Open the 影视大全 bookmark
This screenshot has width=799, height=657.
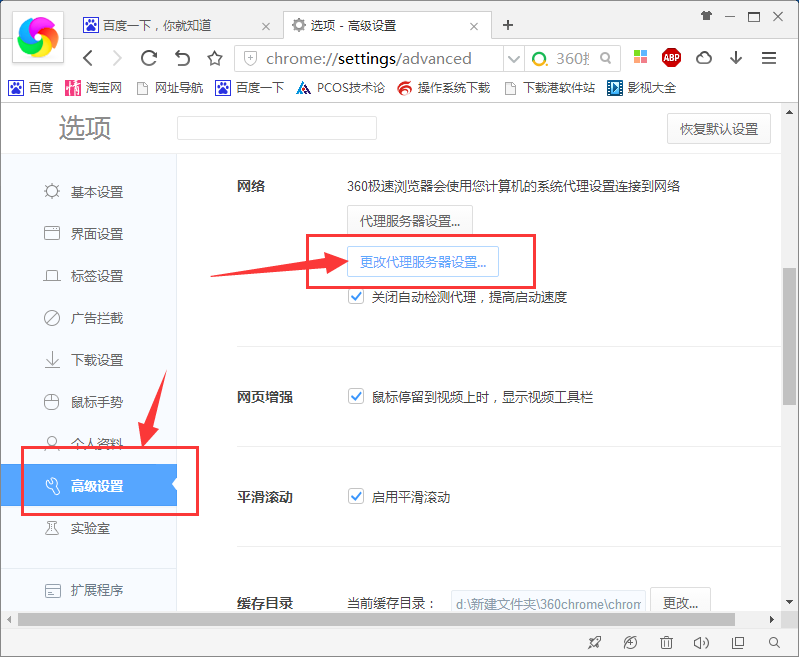click(641, 88)
